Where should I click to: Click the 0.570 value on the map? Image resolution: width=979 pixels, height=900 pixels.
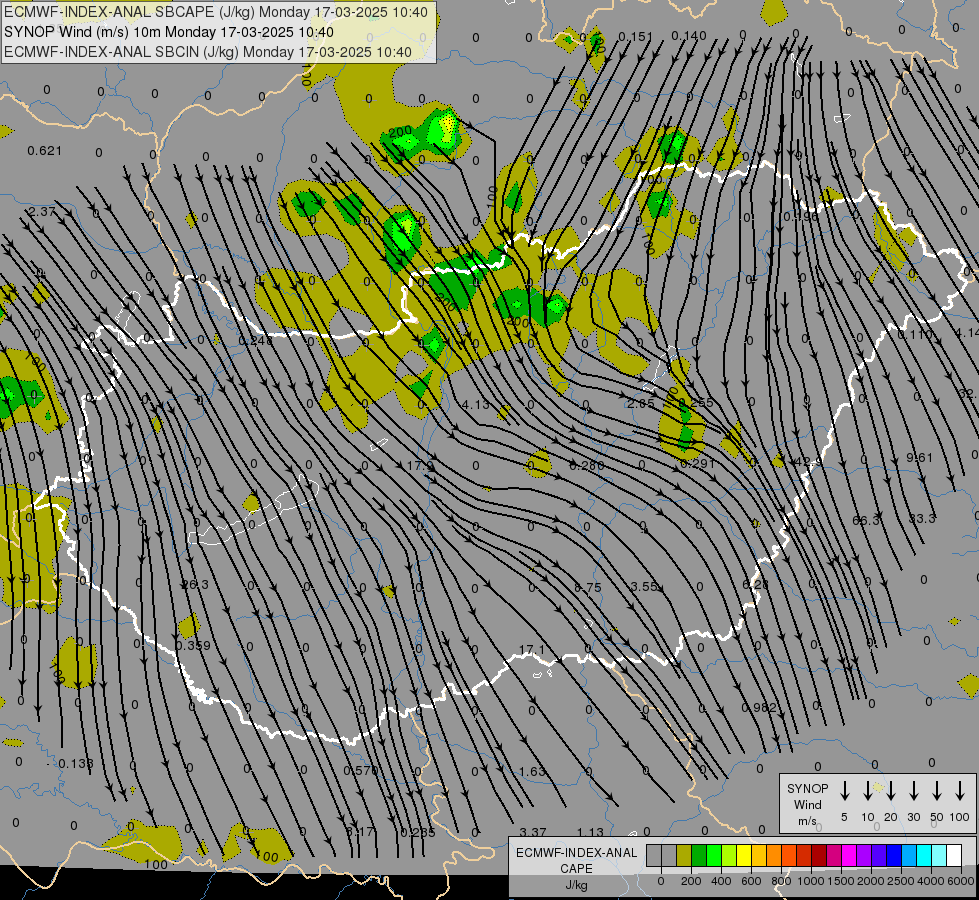(361, 771)
